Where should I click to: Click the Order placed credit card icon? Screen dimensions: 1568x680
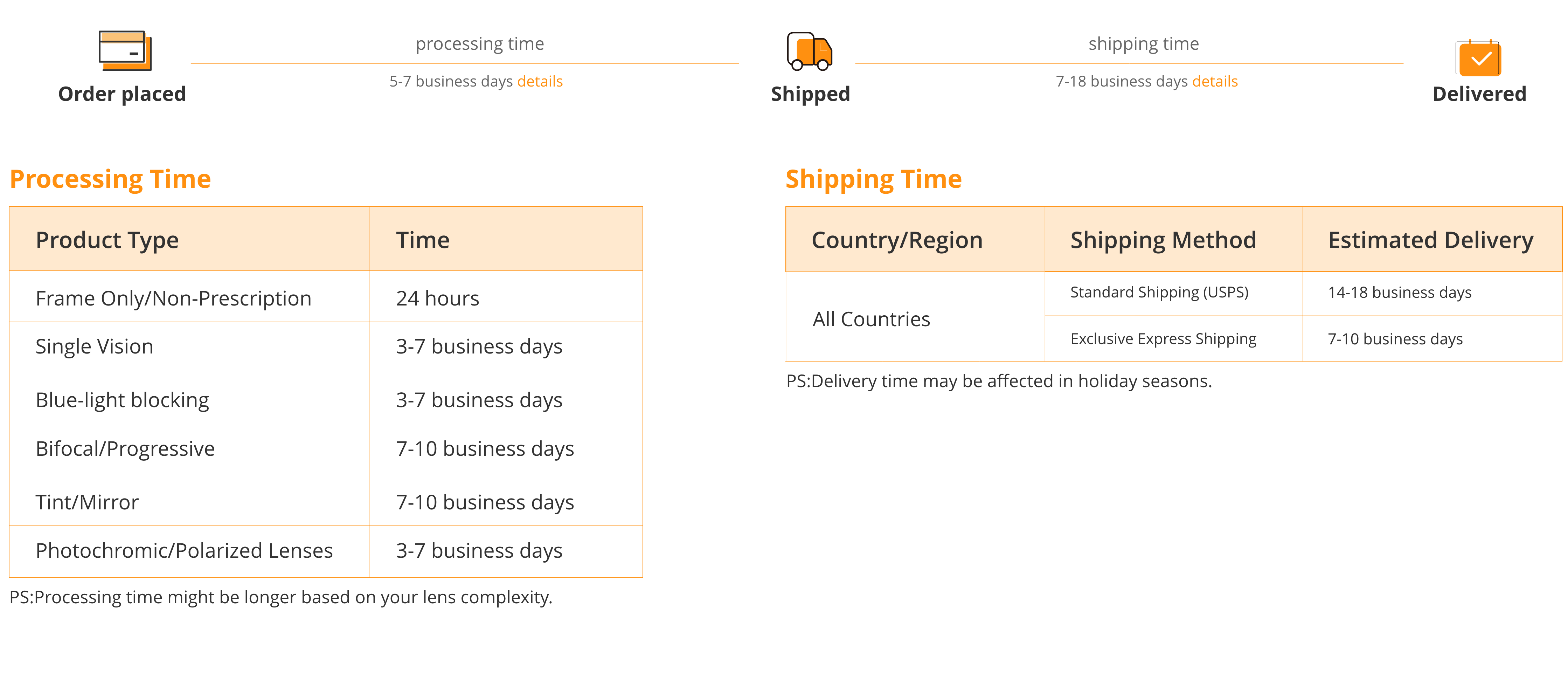125,50
